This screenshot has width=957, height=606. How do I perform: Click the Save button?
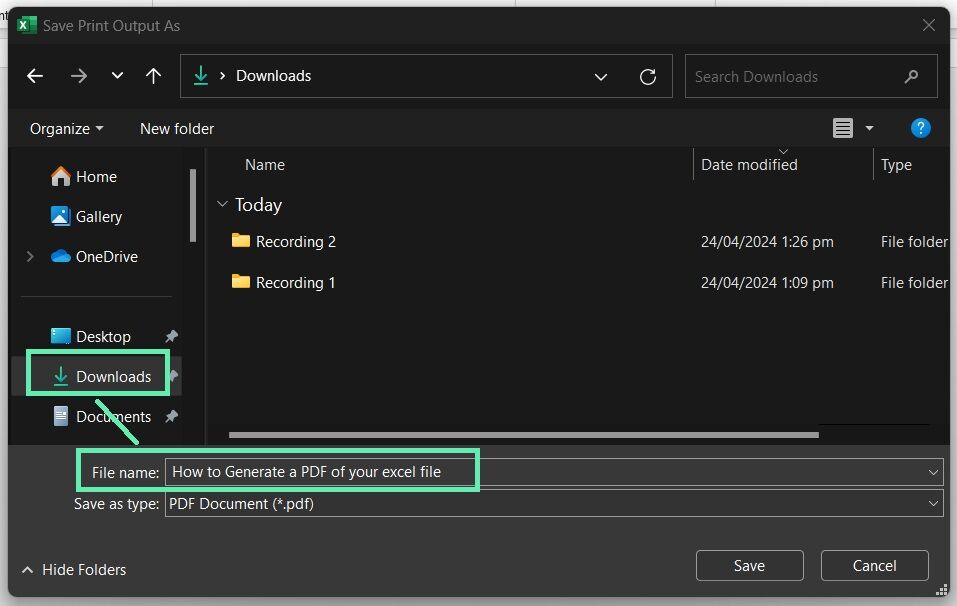[749, 566]
